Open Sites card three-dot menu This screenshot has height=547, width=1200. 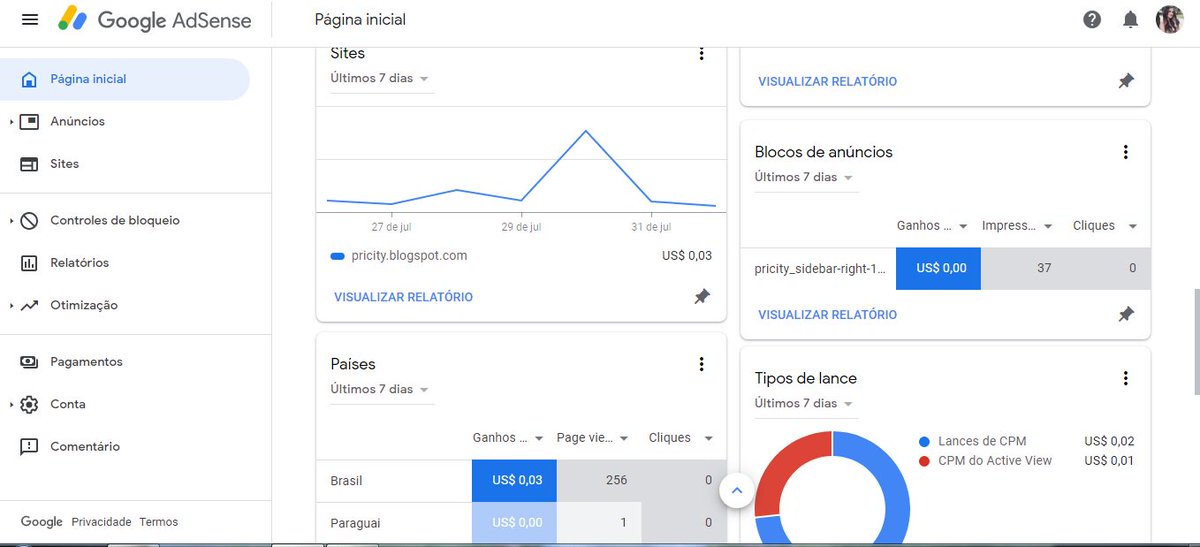pyautogui.click(x=702, y=54)
